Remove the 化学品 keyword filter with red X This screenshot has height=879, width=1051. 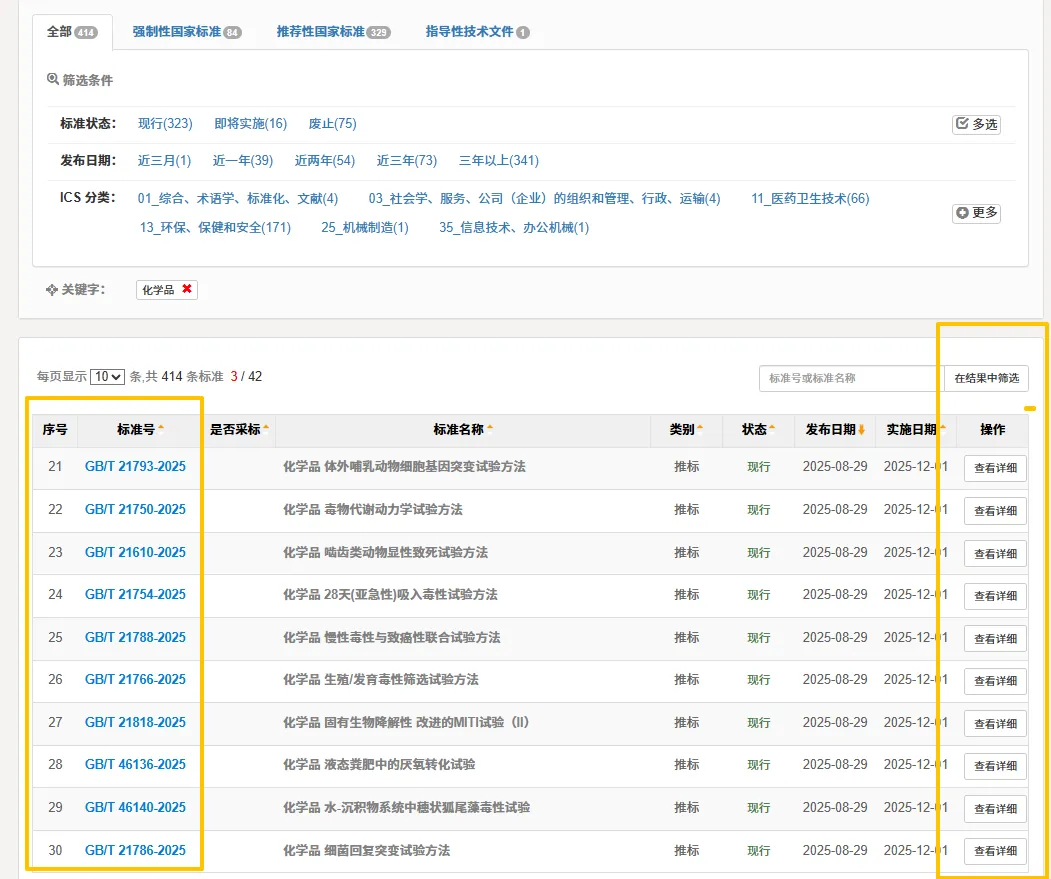187,289
